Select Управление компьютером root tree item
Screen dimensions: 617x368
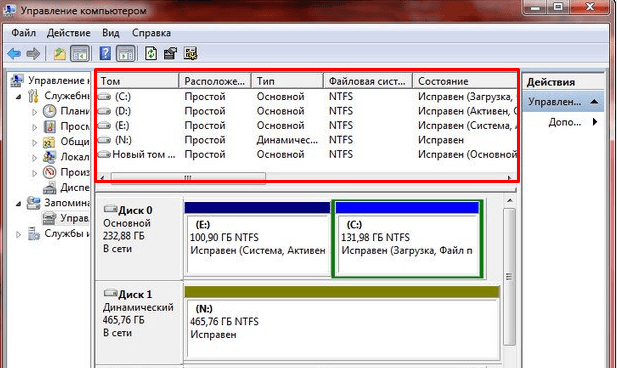[50, 80]
